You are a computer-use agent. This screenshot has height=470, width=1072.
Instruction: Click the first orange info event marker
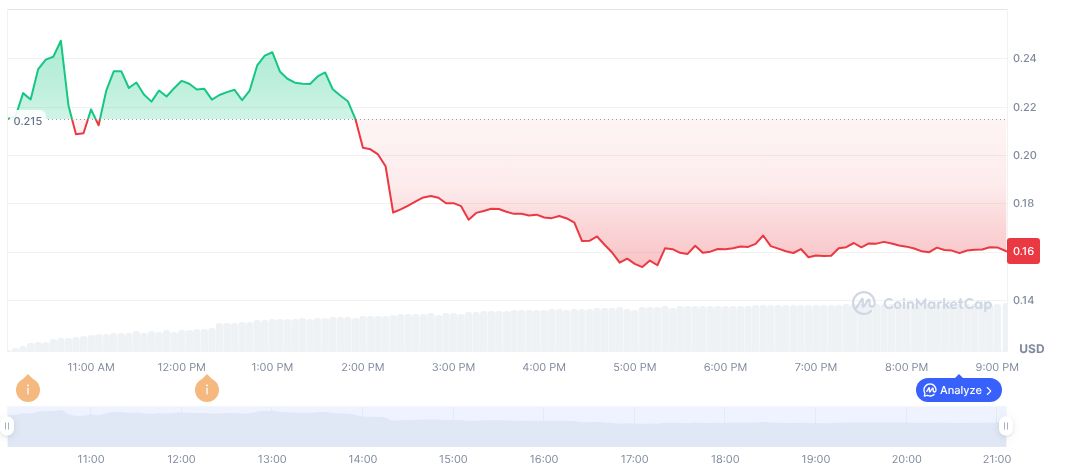click(x=29, y=388)
